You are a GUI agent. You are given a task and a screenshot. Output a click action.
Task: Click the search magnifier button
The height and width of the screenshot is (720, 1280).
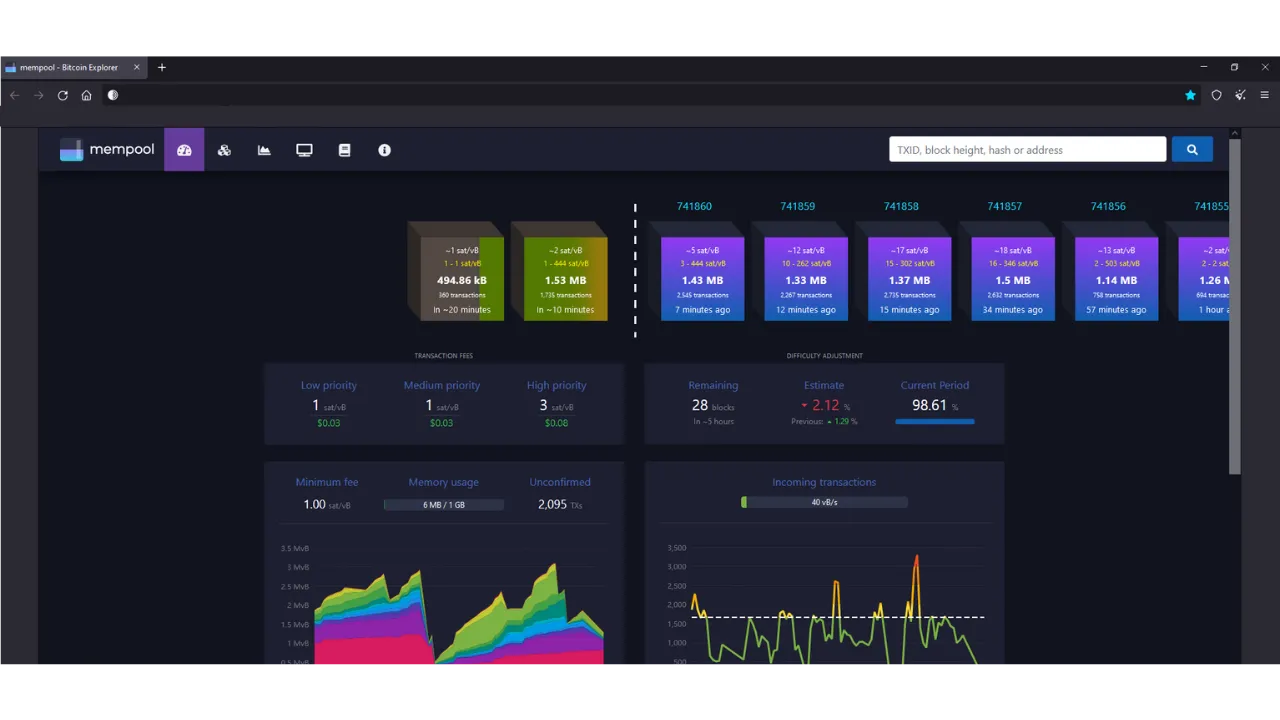pyautogui.click(x=1192, y=149)
